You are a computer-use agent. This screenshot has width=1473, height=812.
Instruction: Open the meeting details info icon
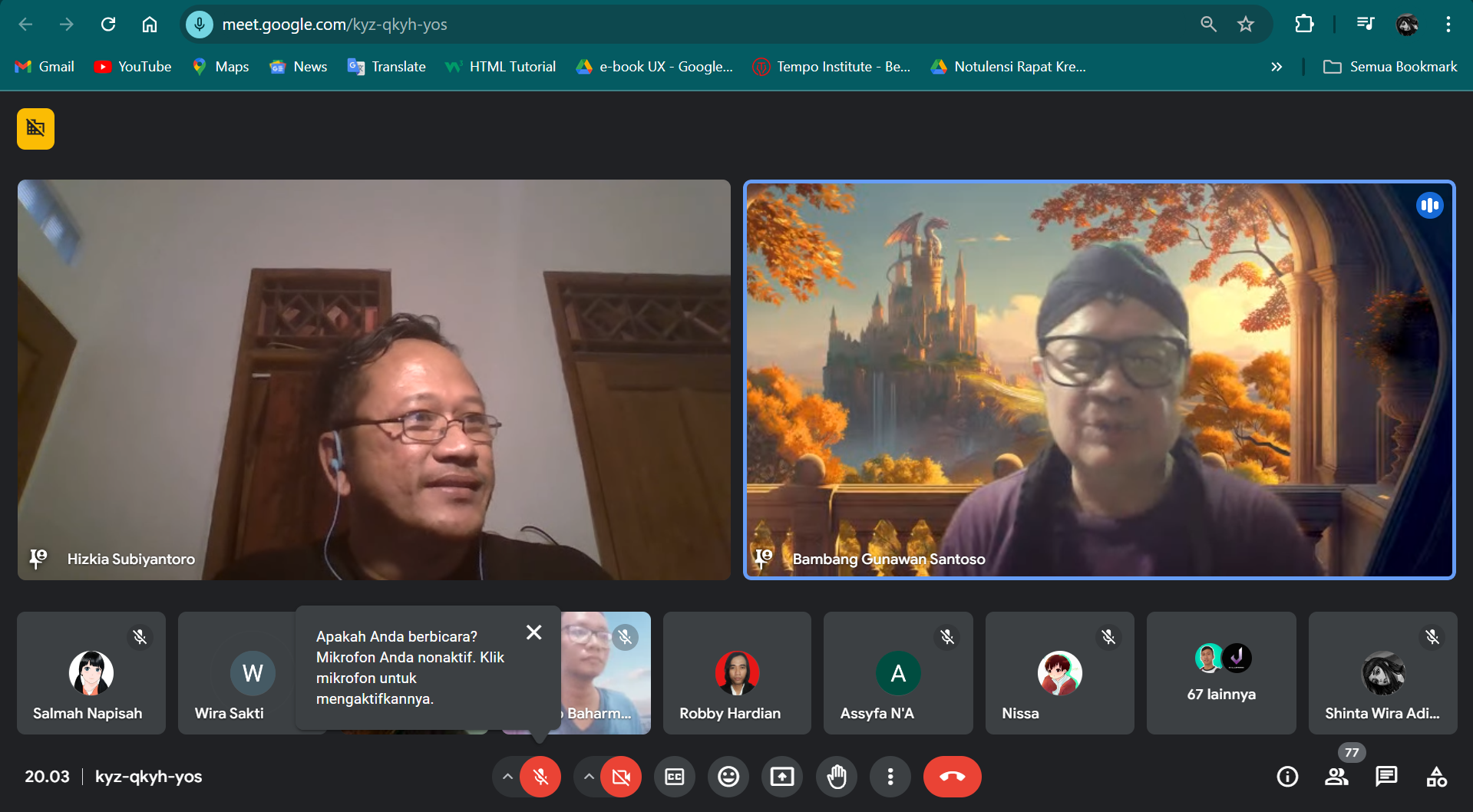pyautogui.click(x=1287, y=777)
